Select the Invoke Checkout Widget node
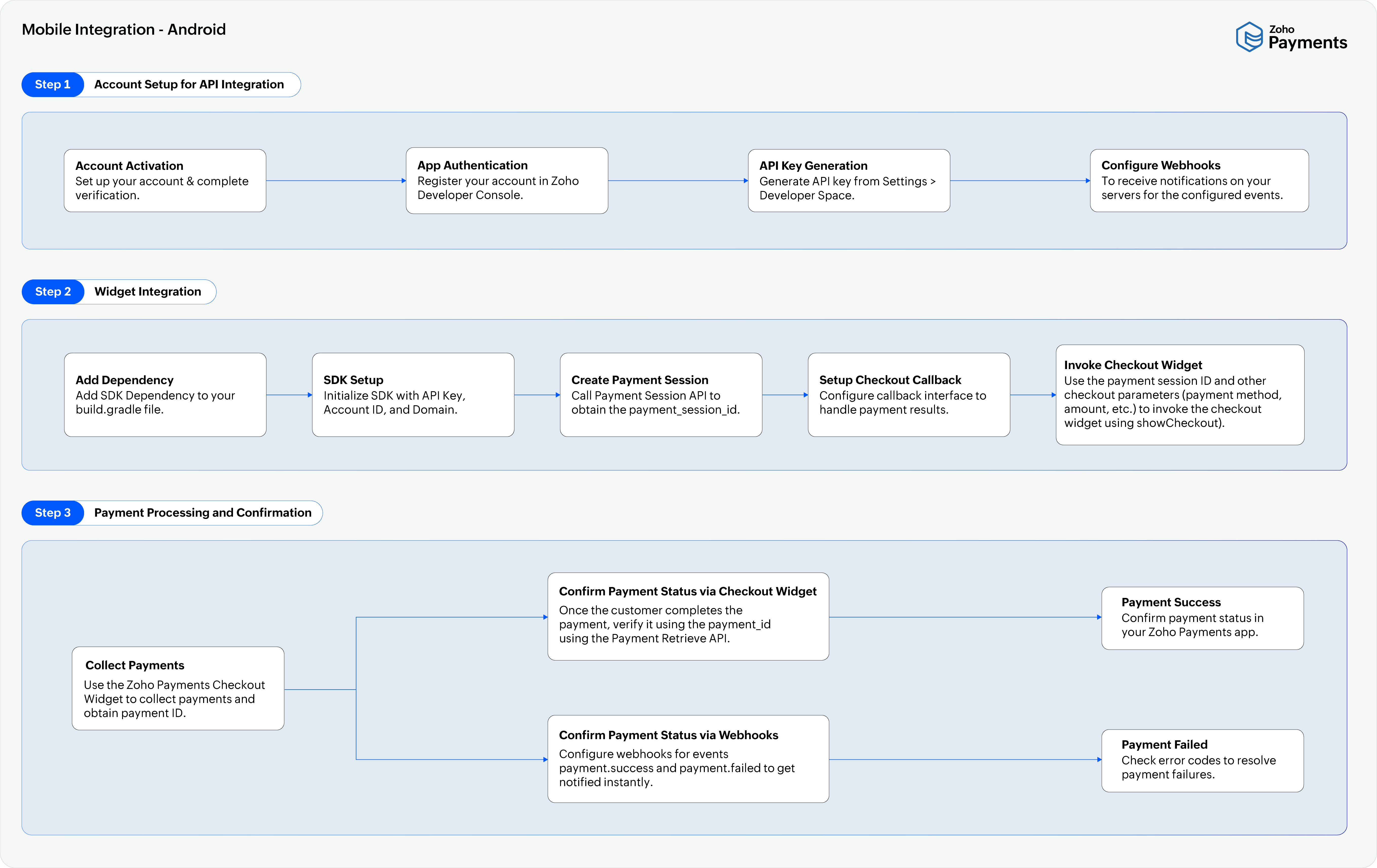The height and width of the screenshot is (868, 1377). (x=1180, y=394)
